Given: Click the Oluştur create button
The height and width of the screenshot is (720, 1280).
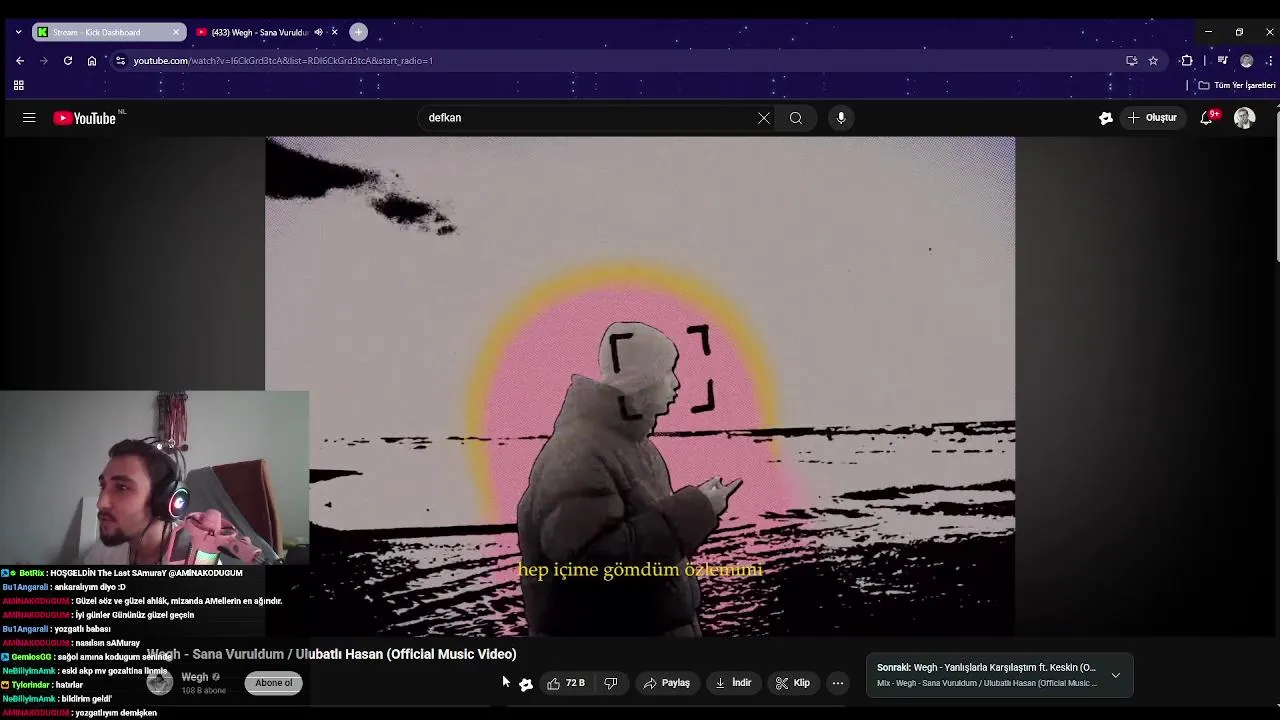Looking at the screenshot, I should 1152,118.
